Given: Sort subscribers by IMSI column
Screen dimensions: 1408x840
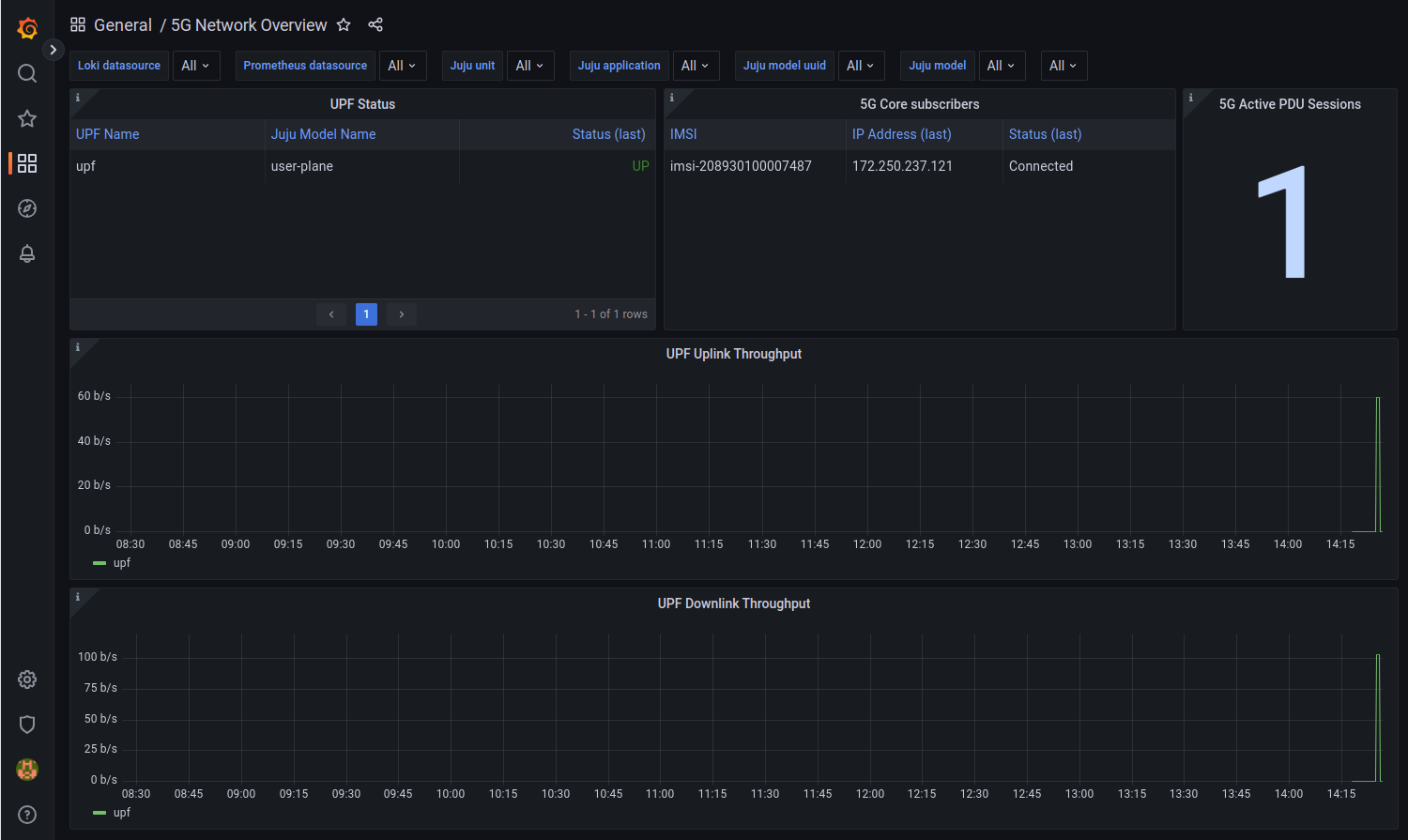Looking at the screenshot, I should click(x=683, y=134).
